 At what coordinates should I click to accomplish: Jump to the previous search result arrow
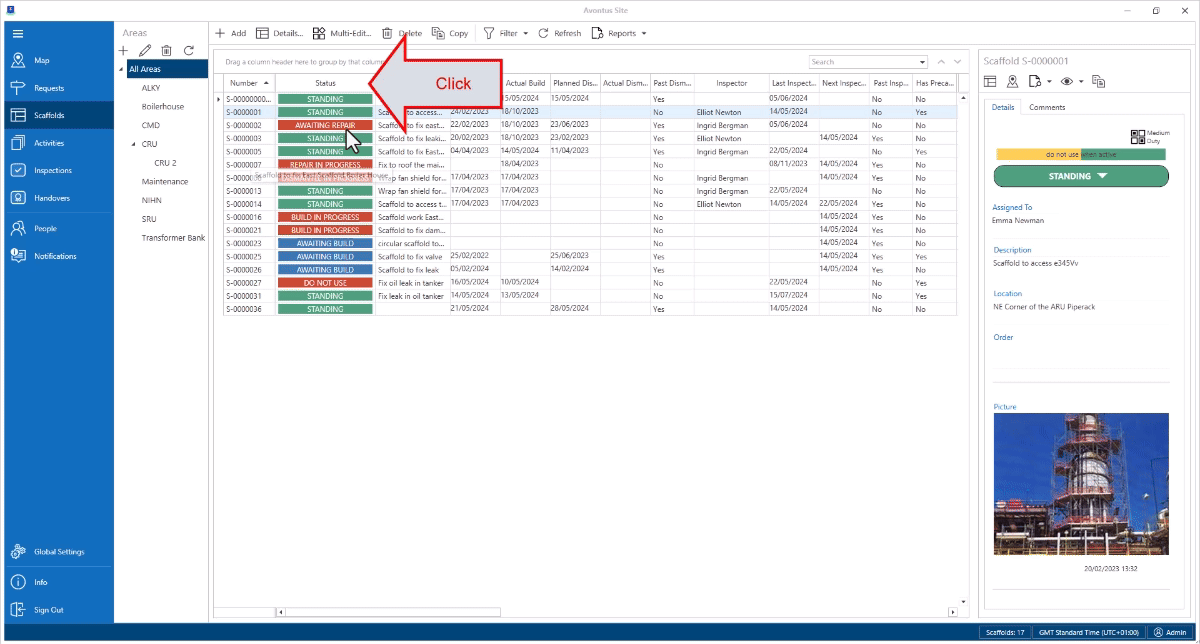(941, 62)
